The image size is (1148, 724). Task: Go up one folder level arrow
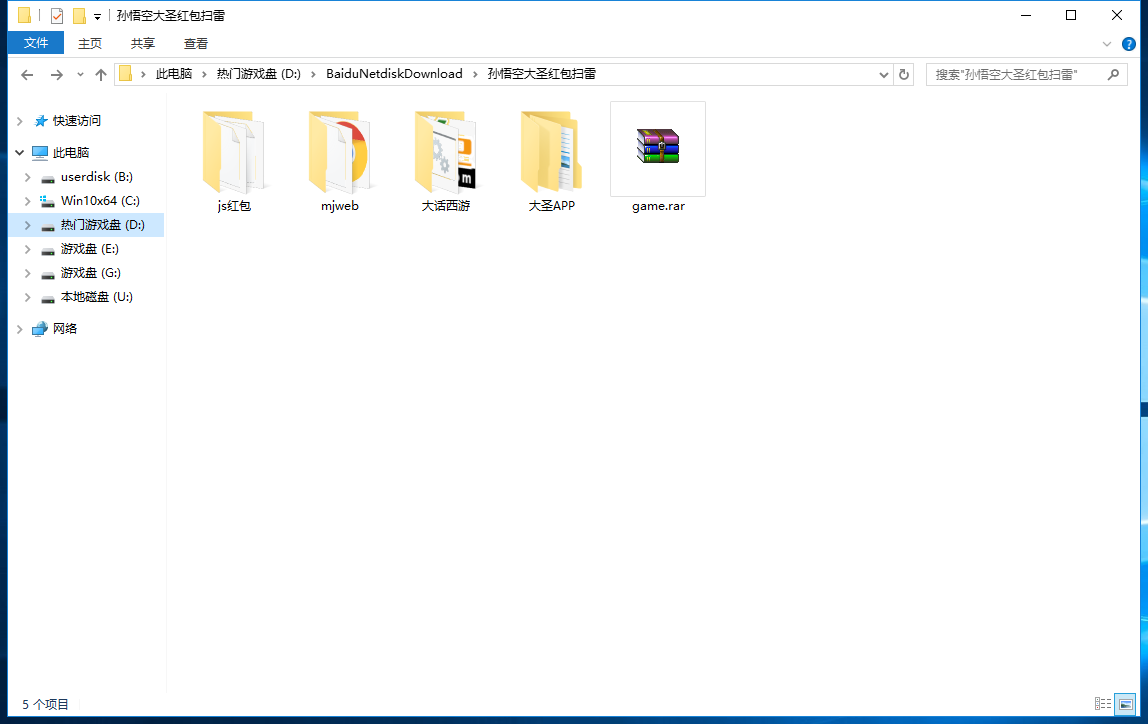[x=101, y=75]
